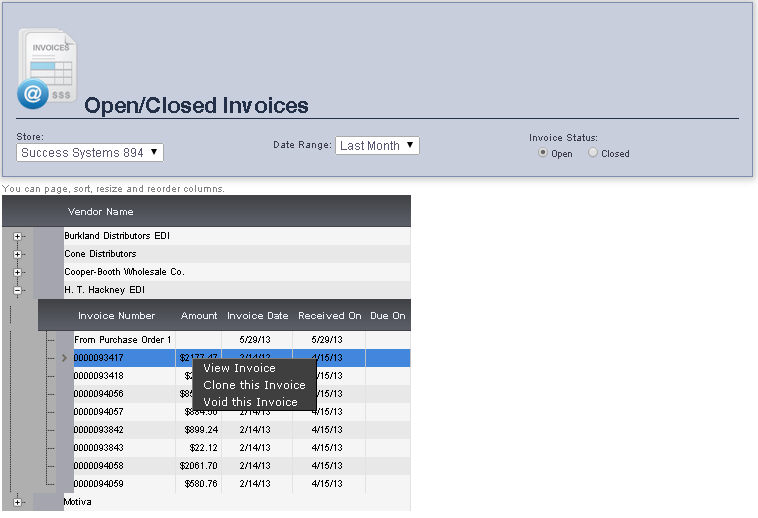Sort by Received On column header
The height and width of the screenshot is (518, 758).
coord(330,316)
